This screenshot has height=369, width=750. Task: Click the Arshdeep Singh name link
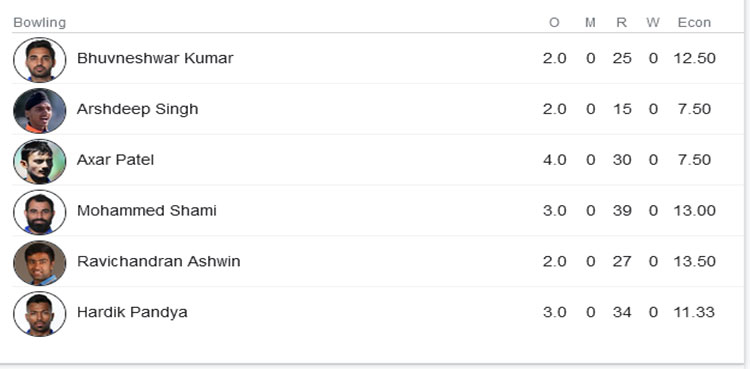(137, 109)
